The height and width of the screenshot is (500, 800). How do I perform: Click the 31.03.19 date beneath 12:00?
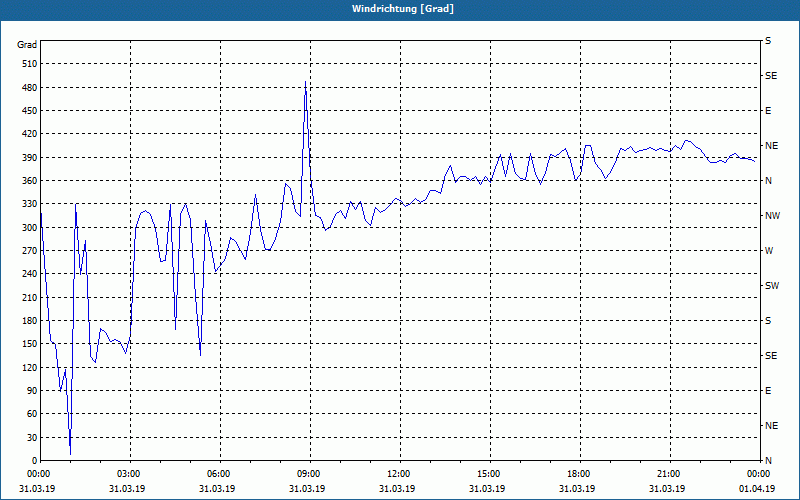[x=396, y=489]
